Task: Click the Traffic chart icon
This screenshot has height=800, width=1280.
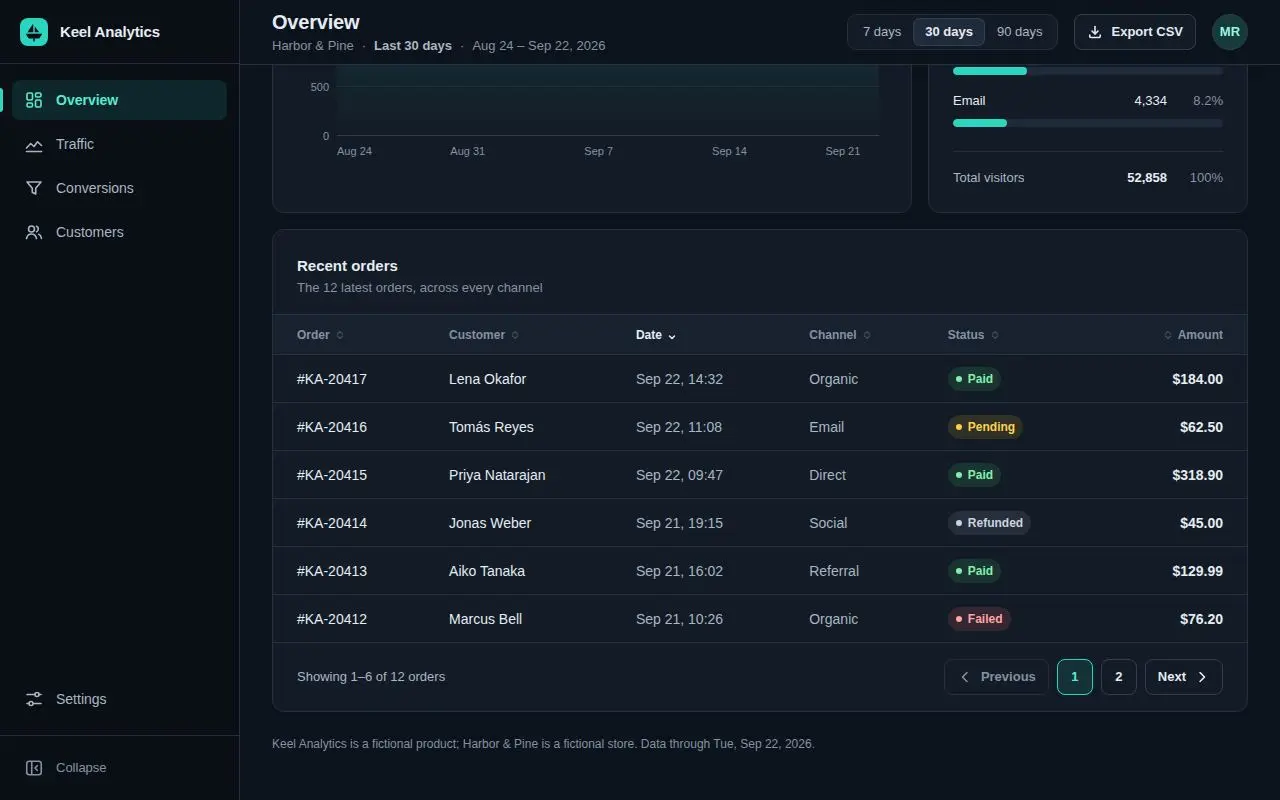Action: pos(34,144)
